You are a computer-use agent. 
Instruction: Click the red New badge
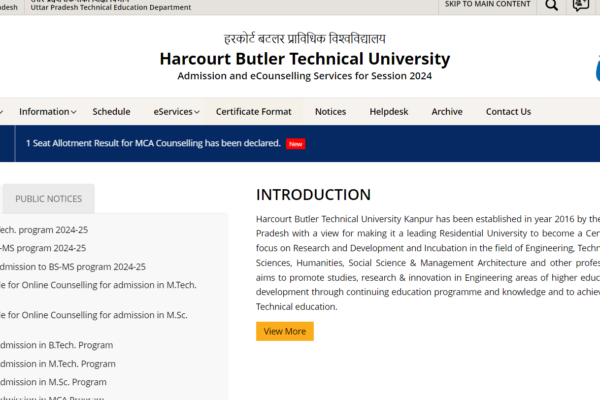[x=295, y=144]
